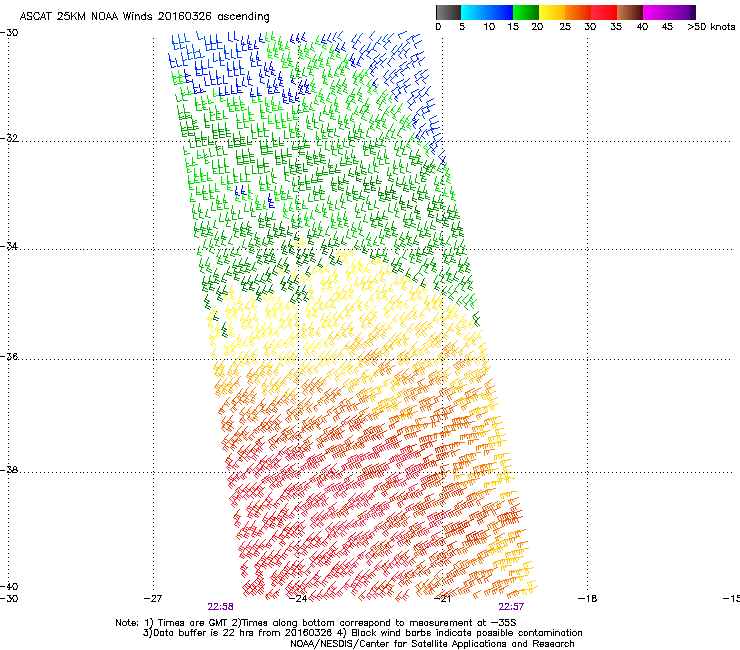The height and width of the screenshot is (650, 740).
Task: Click the note 'Black wind barbs indicate possible contamination'
Action: pyautogui.click(x=467, y=633)
